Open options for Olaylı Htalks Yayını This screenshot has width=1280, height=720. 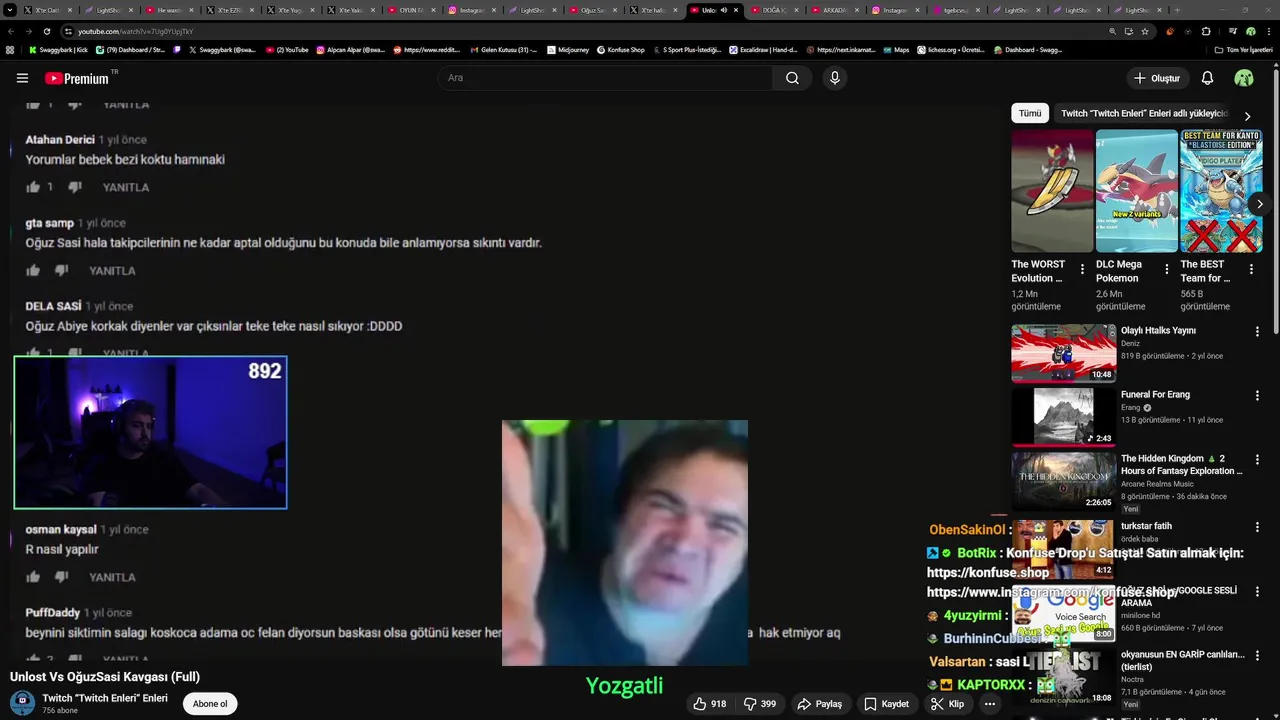pos(1257,332)
